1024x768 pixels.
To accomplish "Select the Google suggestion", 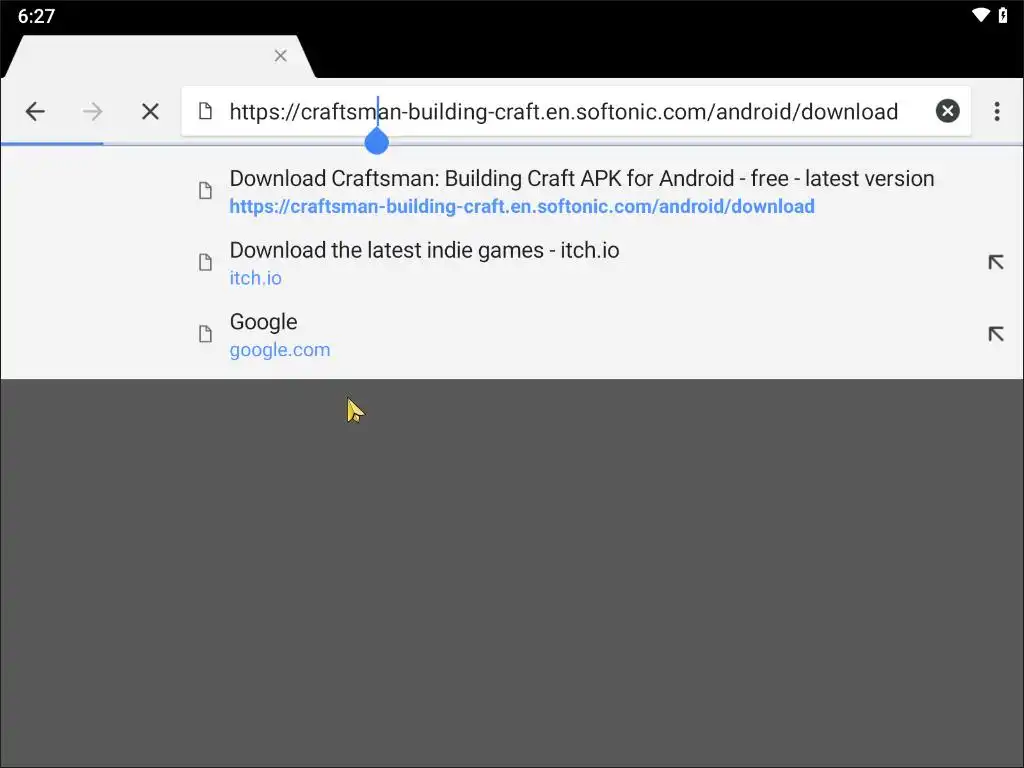I will pos(512,335).
